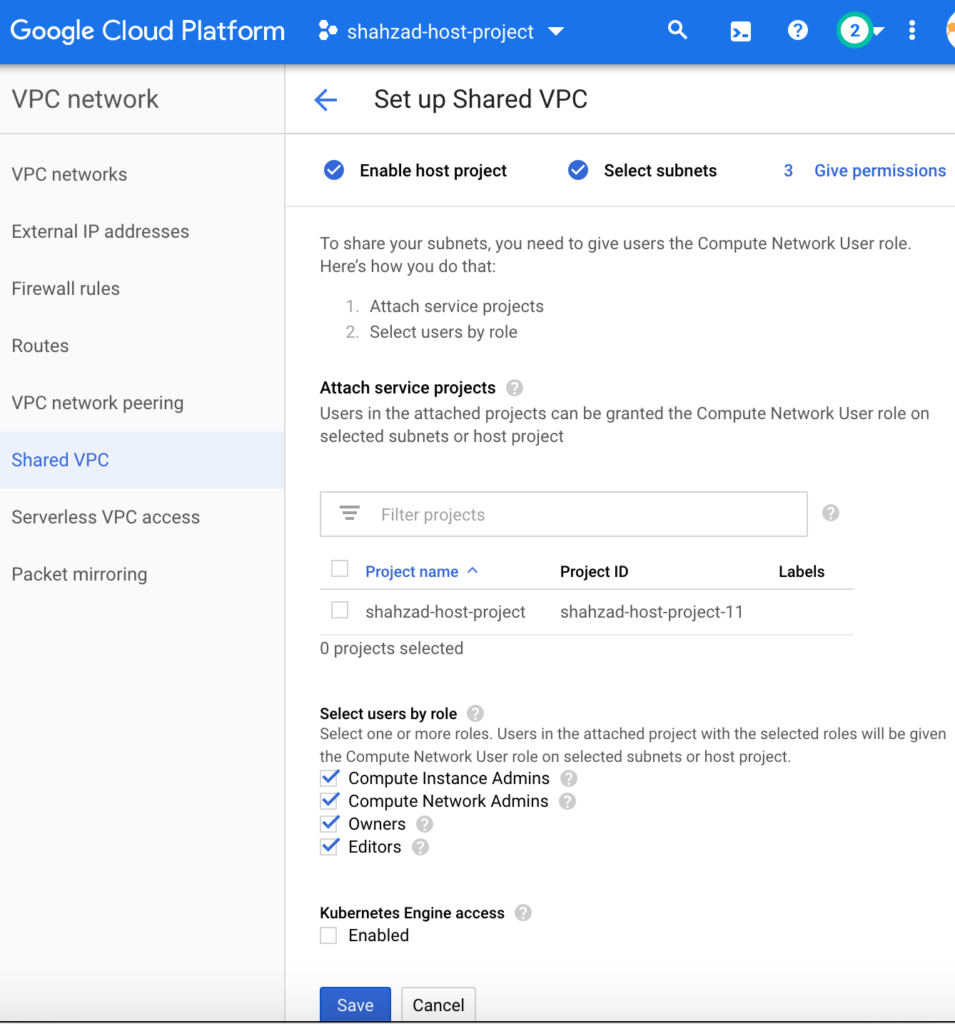
Task: Click the Google Cloud Platform logo
Action: 148,31
